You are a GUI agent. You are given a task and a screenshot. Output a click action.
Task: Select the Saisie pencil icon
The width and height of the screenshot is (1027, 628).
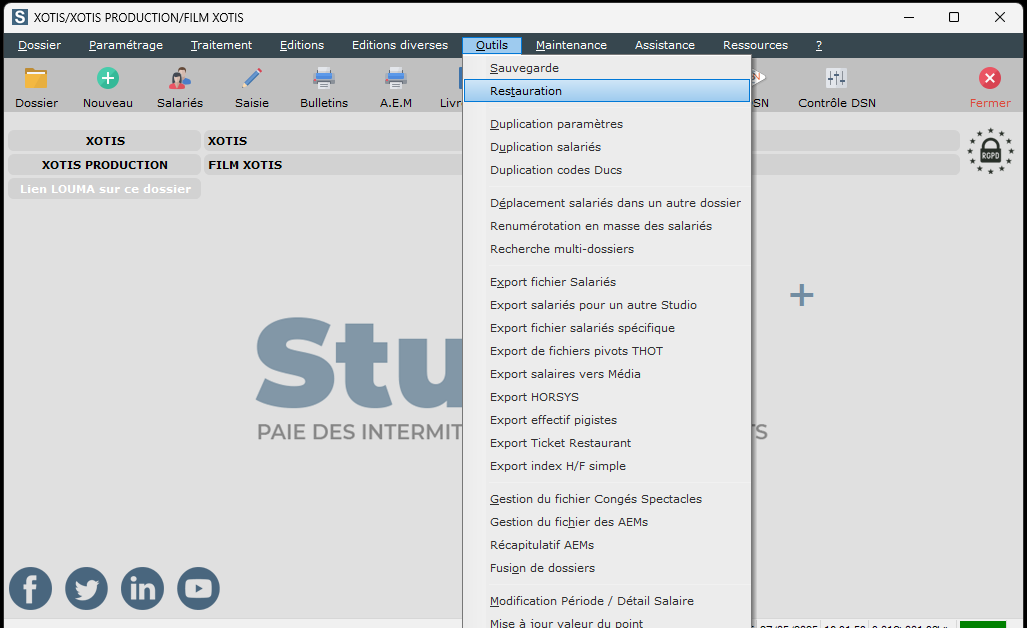pyautogui.click(x=252, y=79)
